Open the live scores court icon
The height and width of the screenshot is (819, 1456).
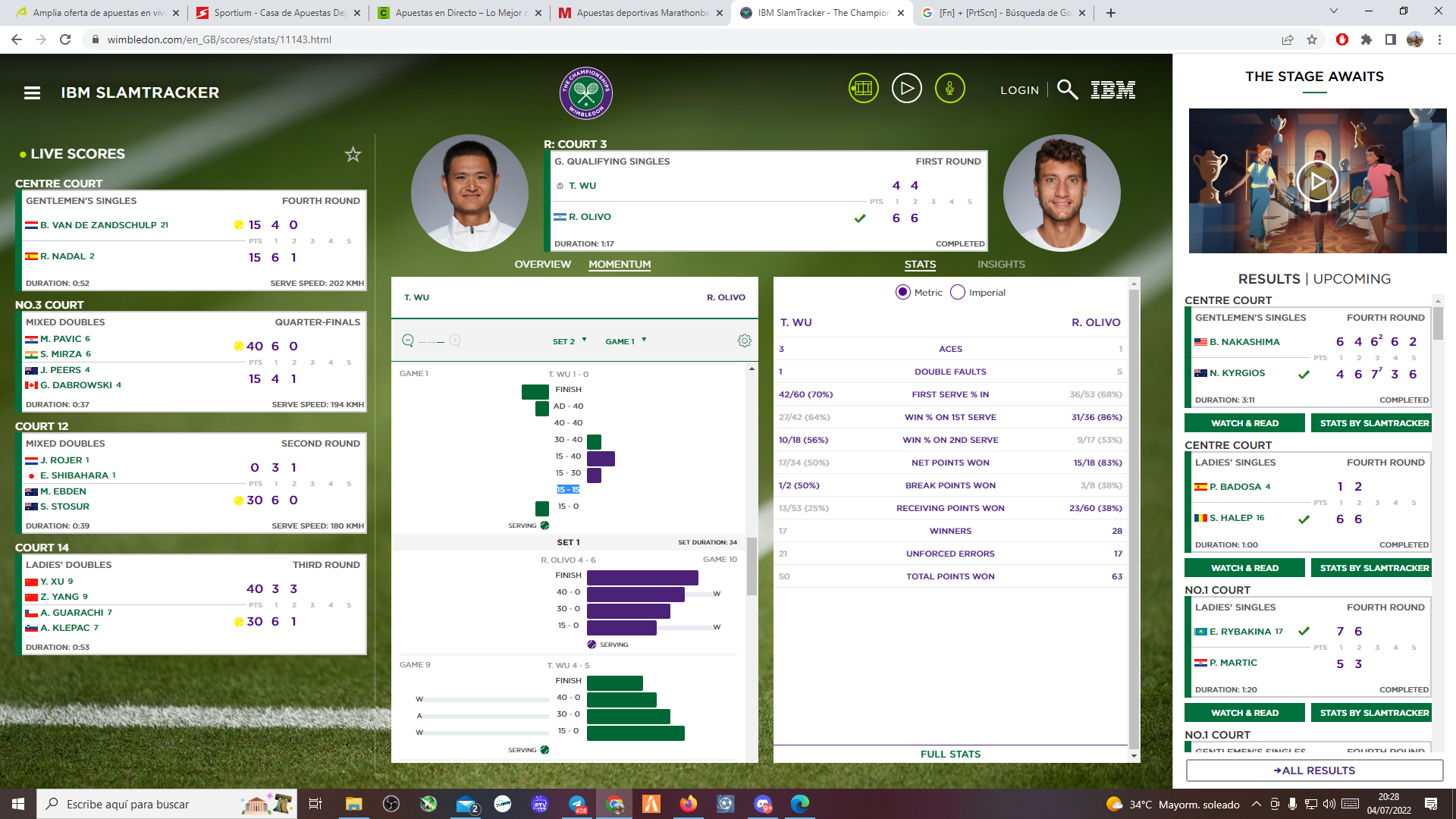863,89
